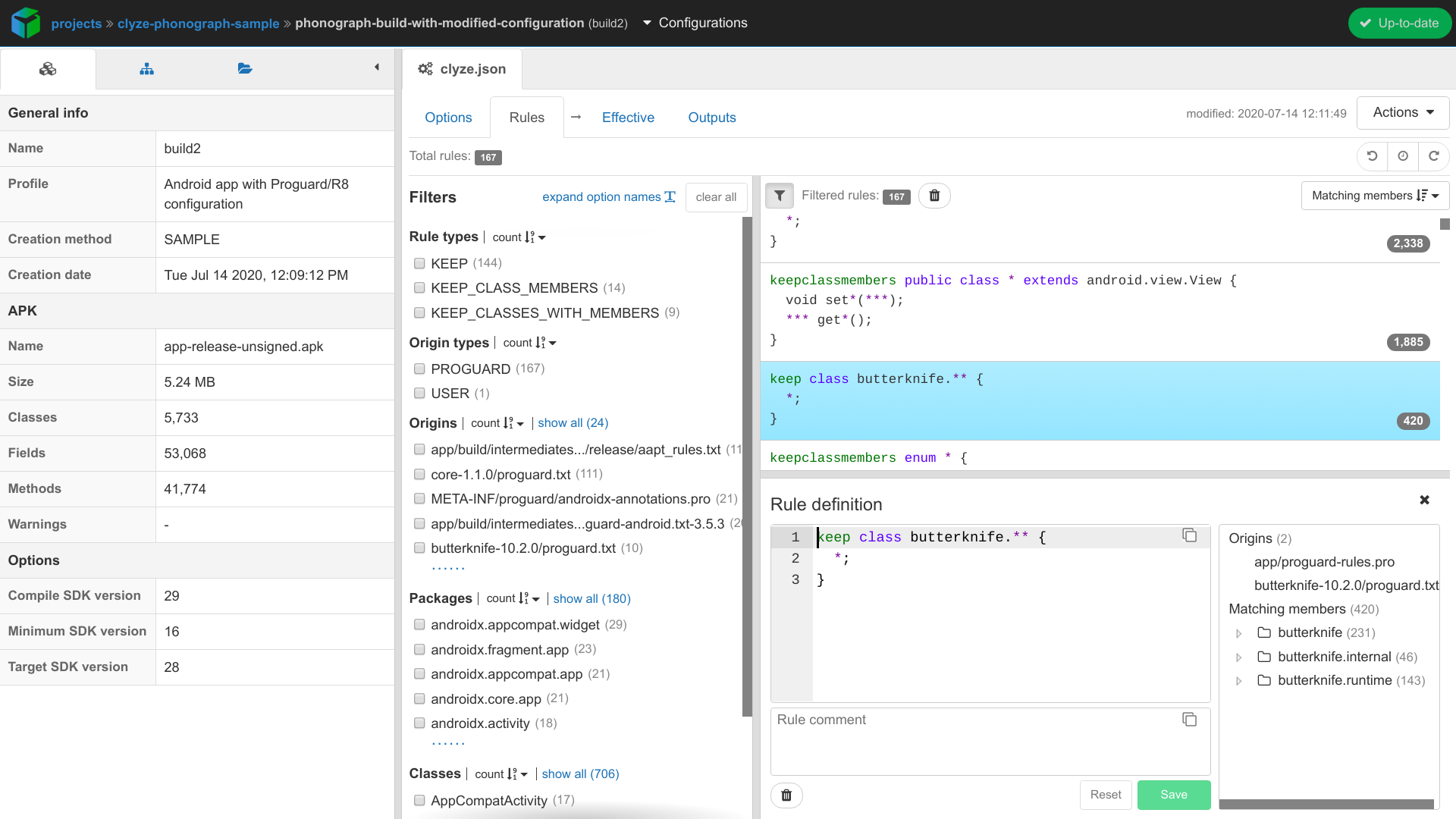This screenshot has height=819, width=1456.
Task: Toggle the filter funnel icon
Action: coord(780,196)
